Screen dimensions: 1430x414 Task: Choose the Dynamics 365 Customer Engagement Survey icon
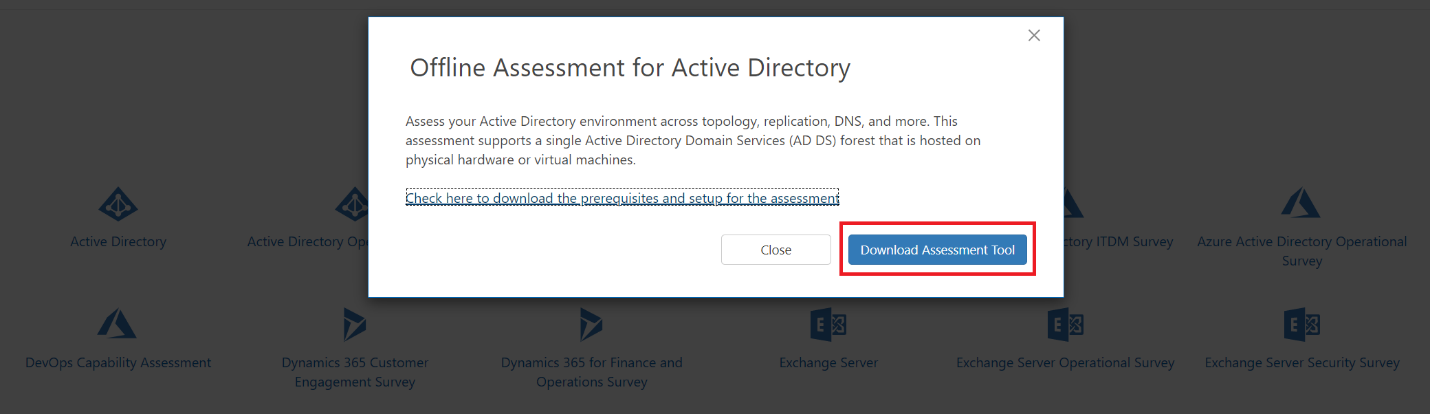(x=355, y=324)
